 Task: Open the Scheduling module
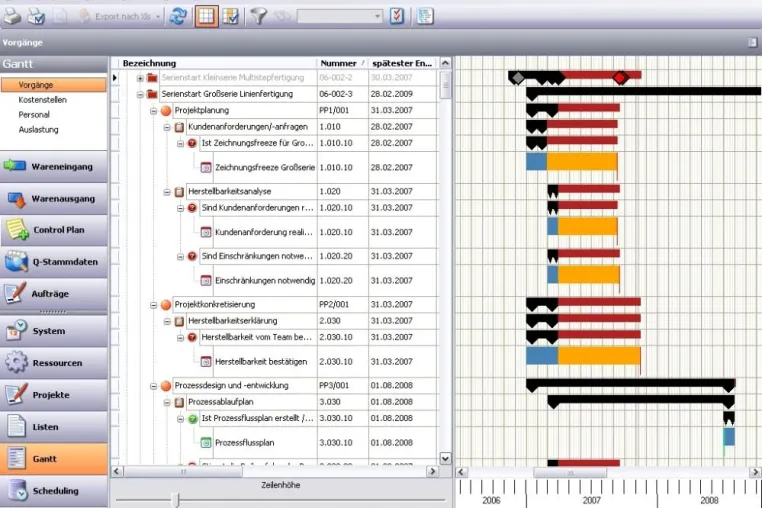coord(54,491)
